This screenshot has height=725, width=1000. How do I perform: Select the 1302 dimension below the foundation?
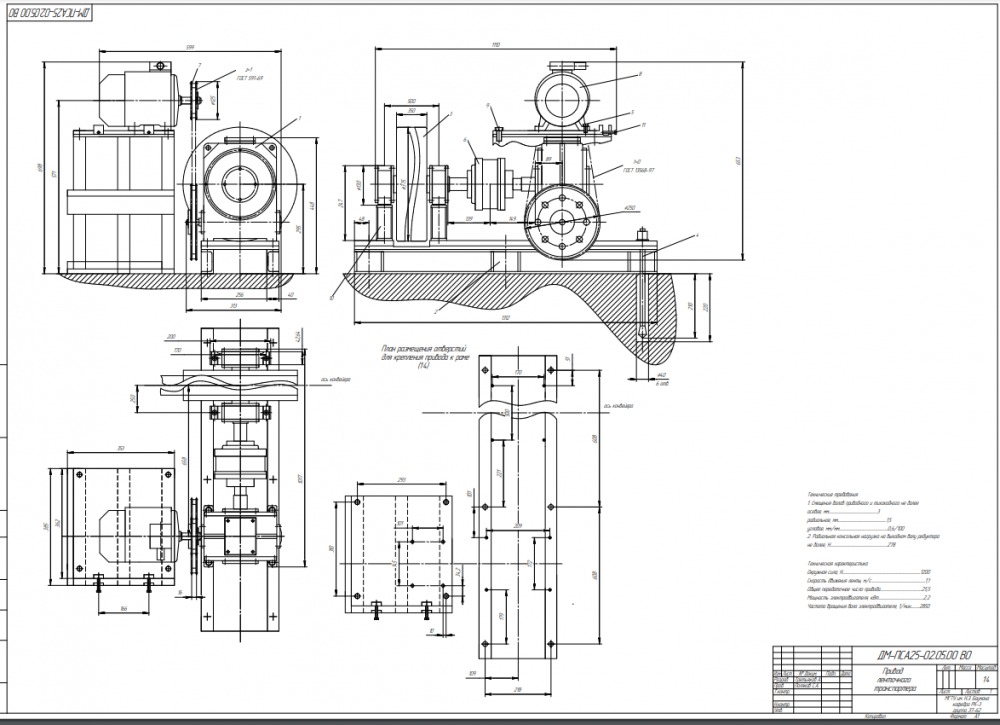click(506, 317)
